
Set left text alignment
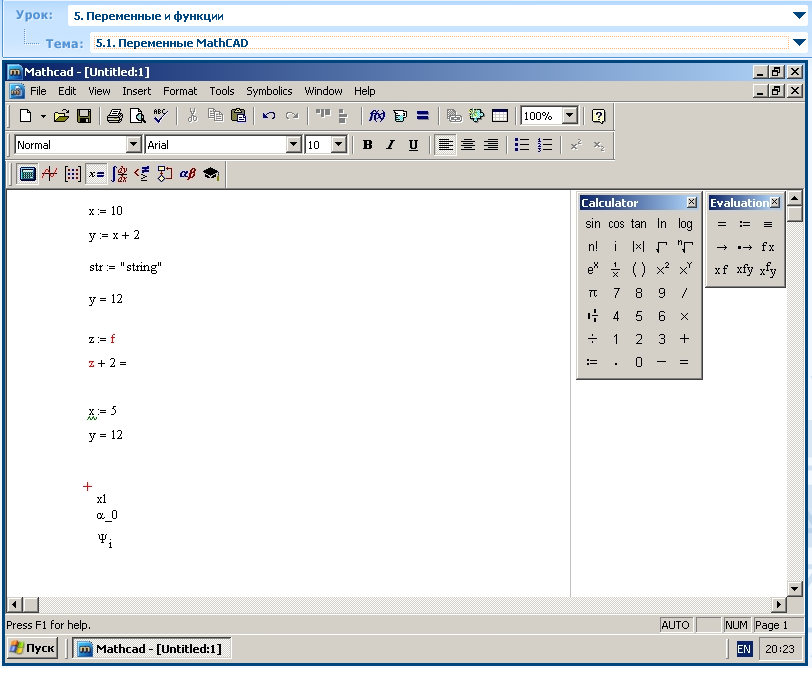[445, 145]
